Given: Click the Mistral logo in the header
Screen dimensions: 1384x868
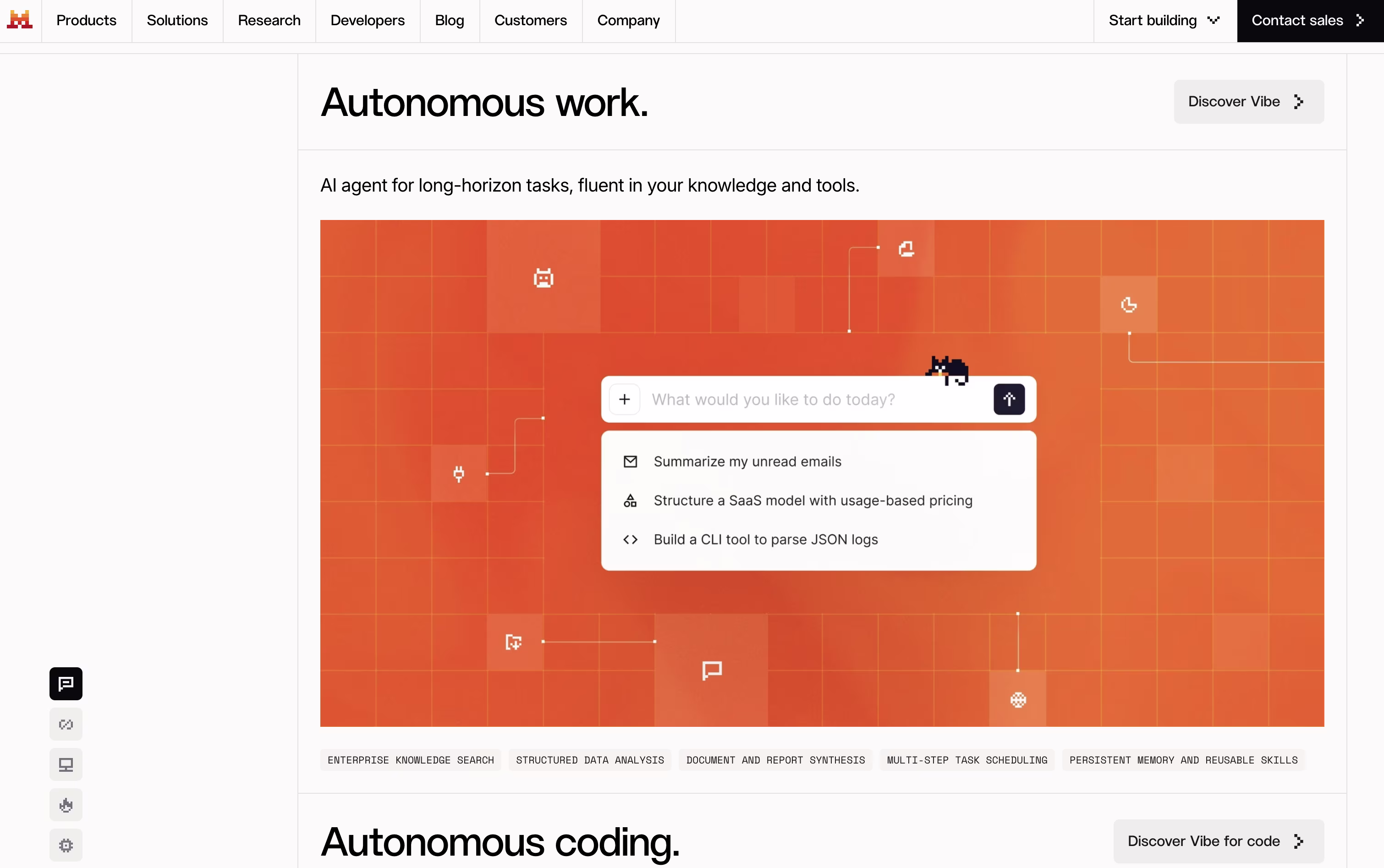Looking at the screenshot, I should pos(20,20).
